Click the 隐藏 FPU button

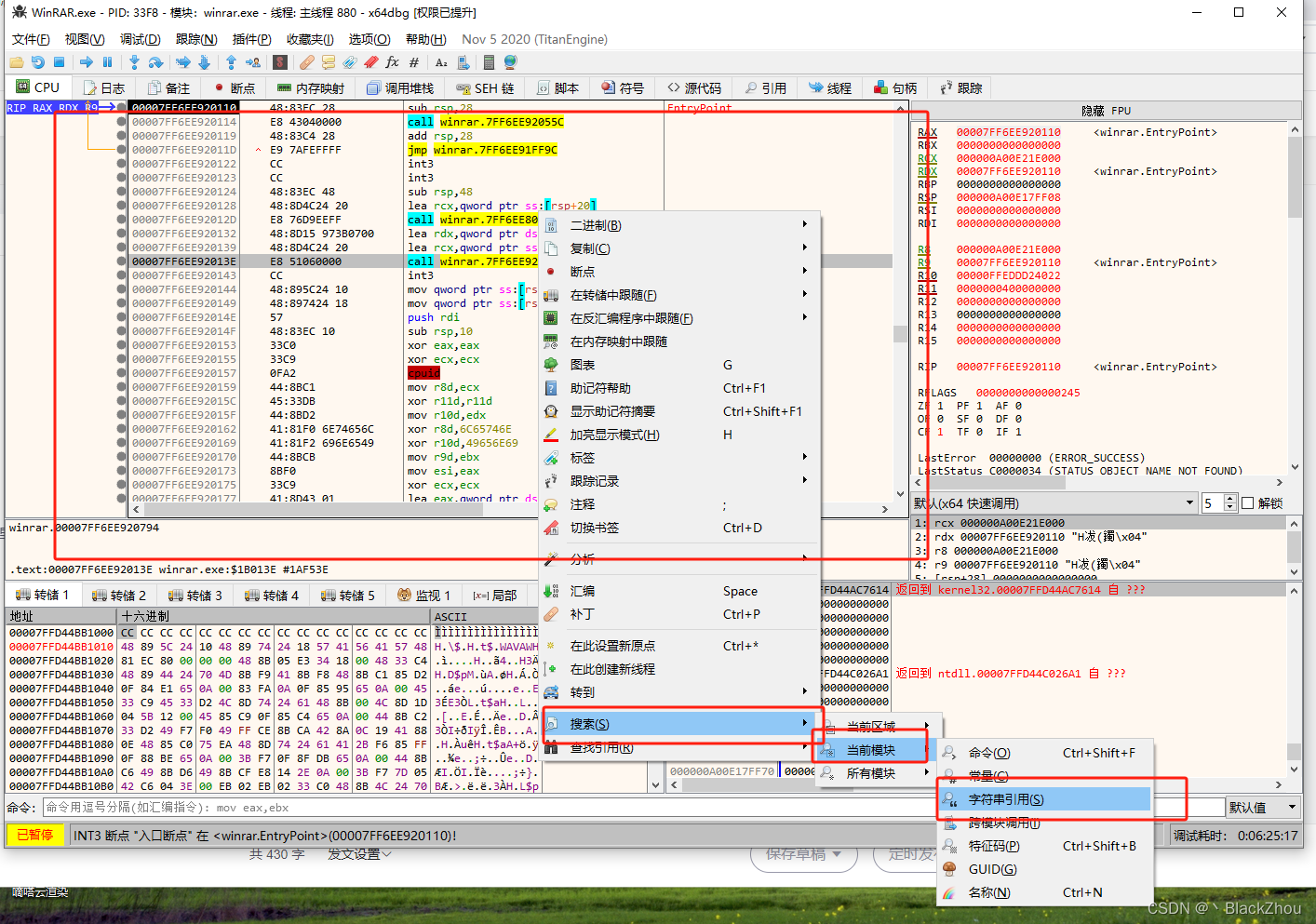tap(1106, 111)
